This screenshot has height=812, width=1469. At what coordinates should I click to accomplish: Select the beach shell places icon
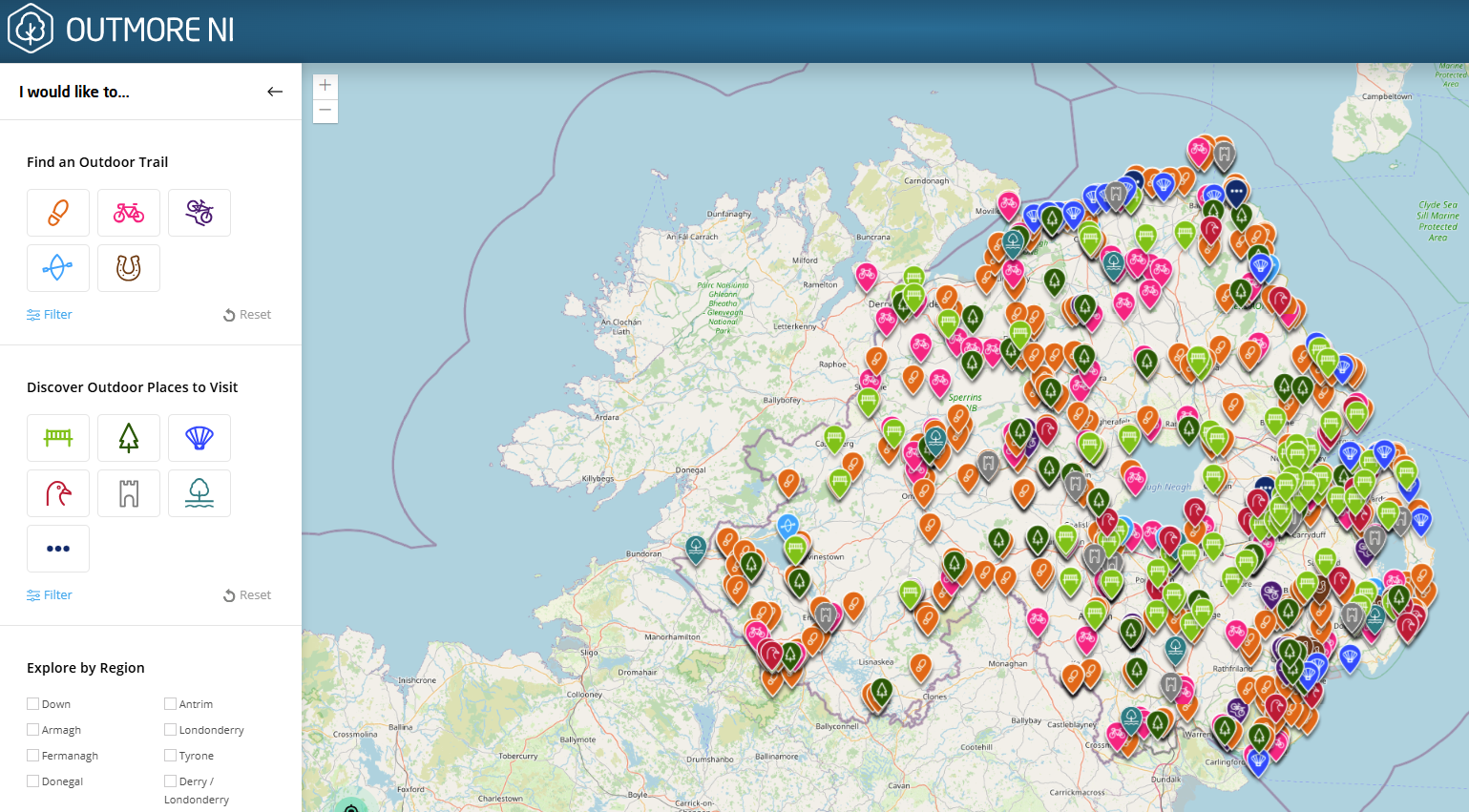[x=199, y=438]
